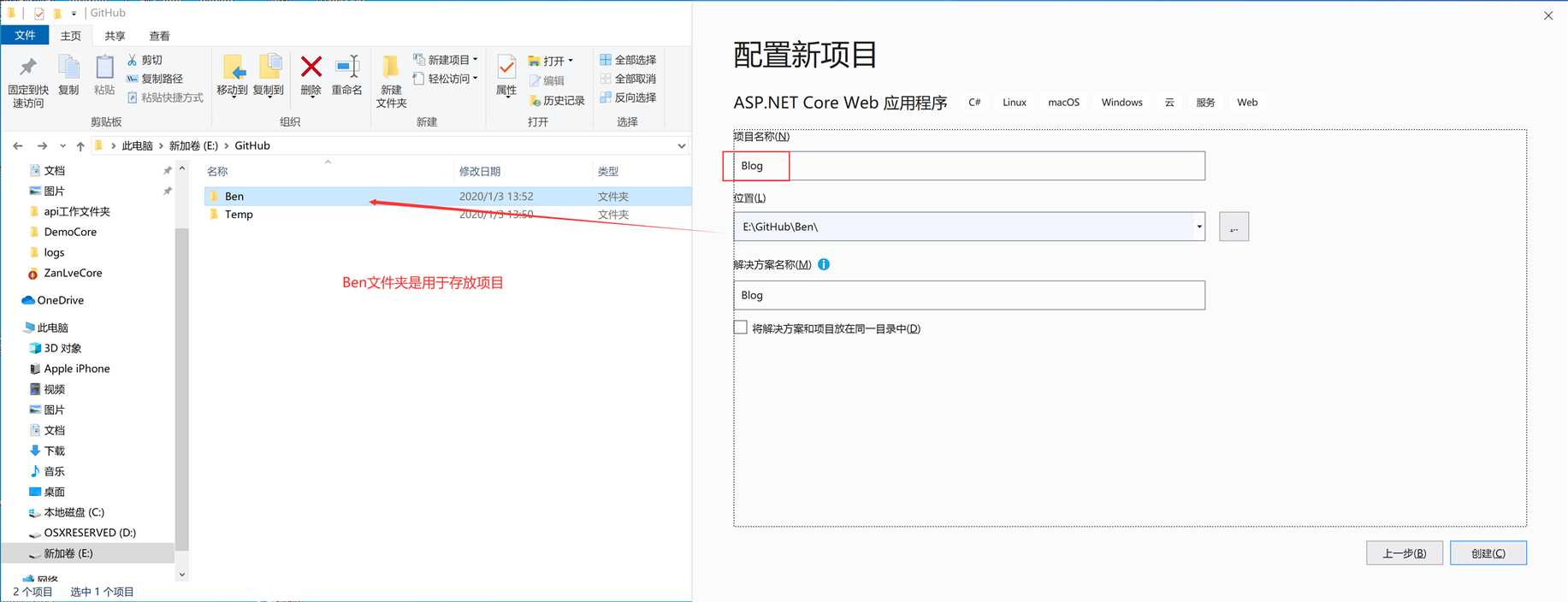
Task: Select 3D 对象 in navigation pane
Action: point(62,348)
